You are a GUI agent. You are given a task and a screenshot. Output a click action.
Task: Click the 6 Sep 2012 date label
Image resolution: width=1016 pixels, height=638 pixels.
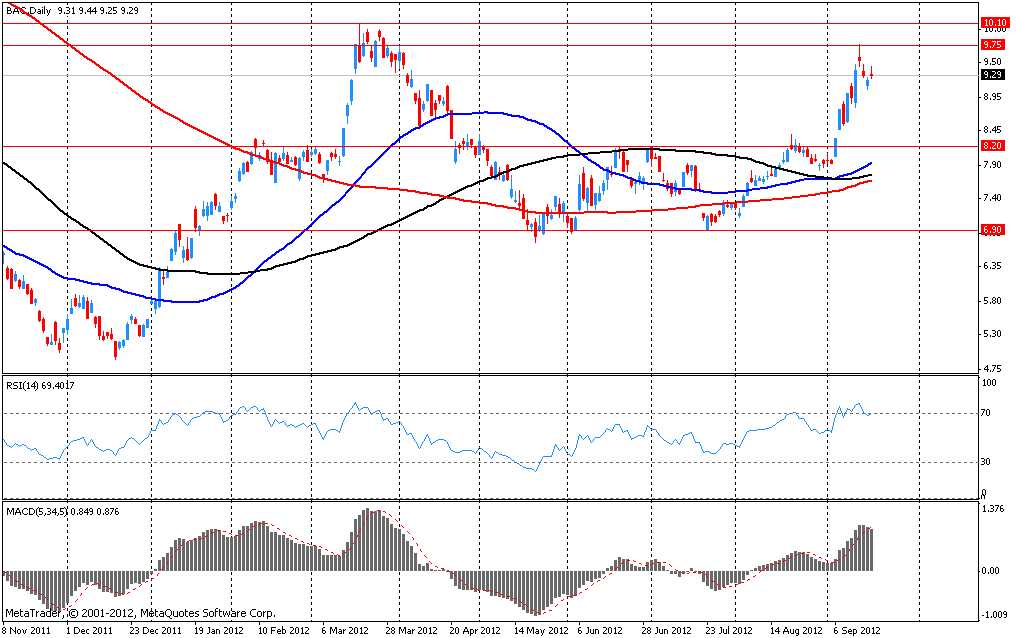click(x=856, y=631)
